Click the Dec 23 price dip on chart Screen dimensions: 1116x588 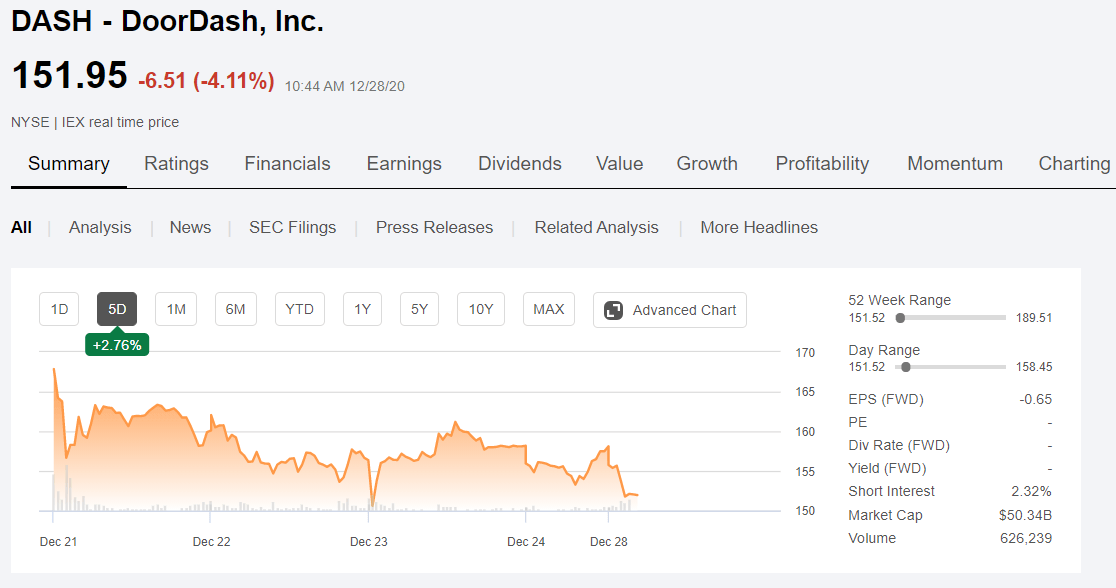point(372,504)
